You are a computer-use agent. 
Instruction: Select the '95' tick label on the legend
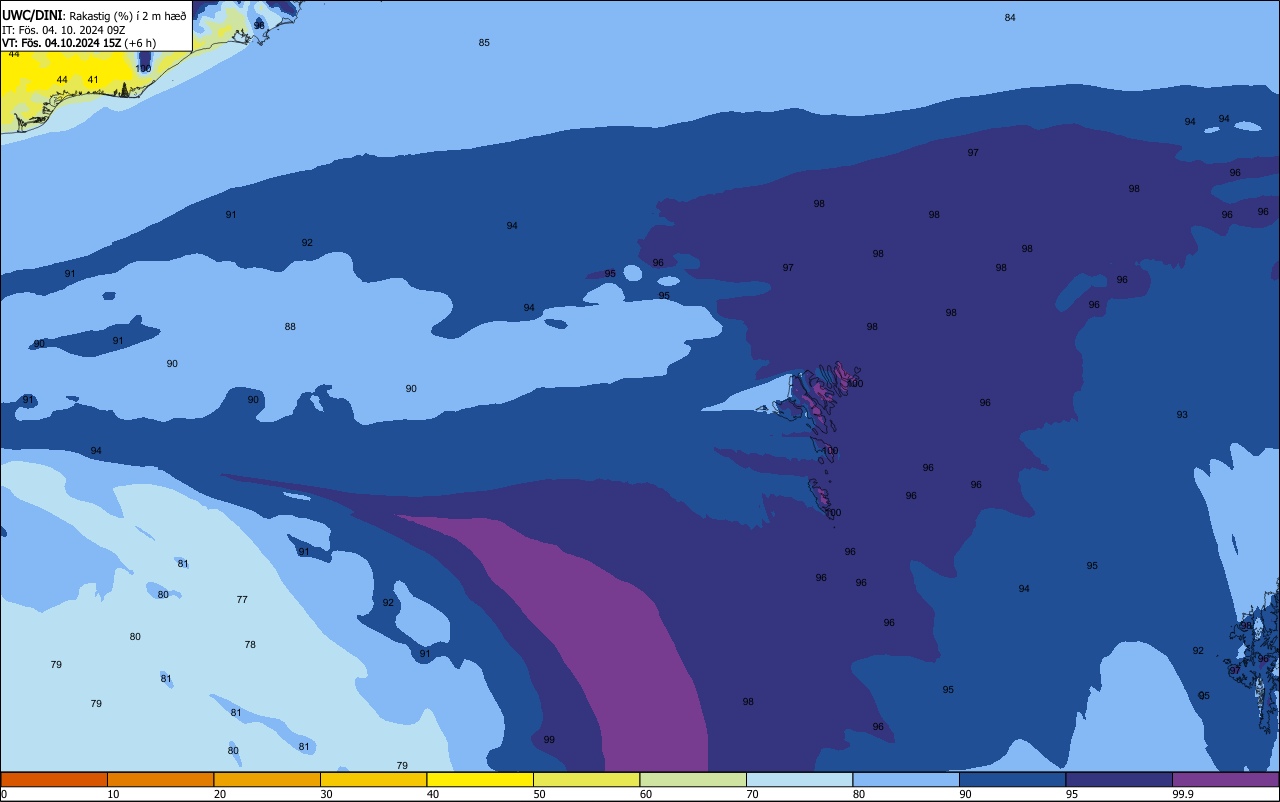tap(1072, 794)
